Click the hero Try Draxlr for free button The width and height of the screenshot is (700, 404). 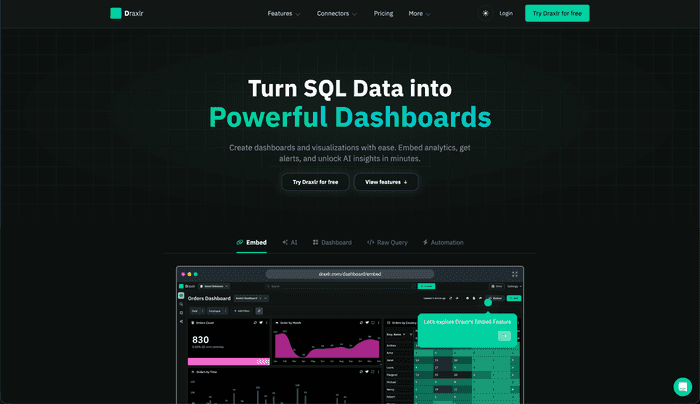pyautogui.click(x=315, y=182)
